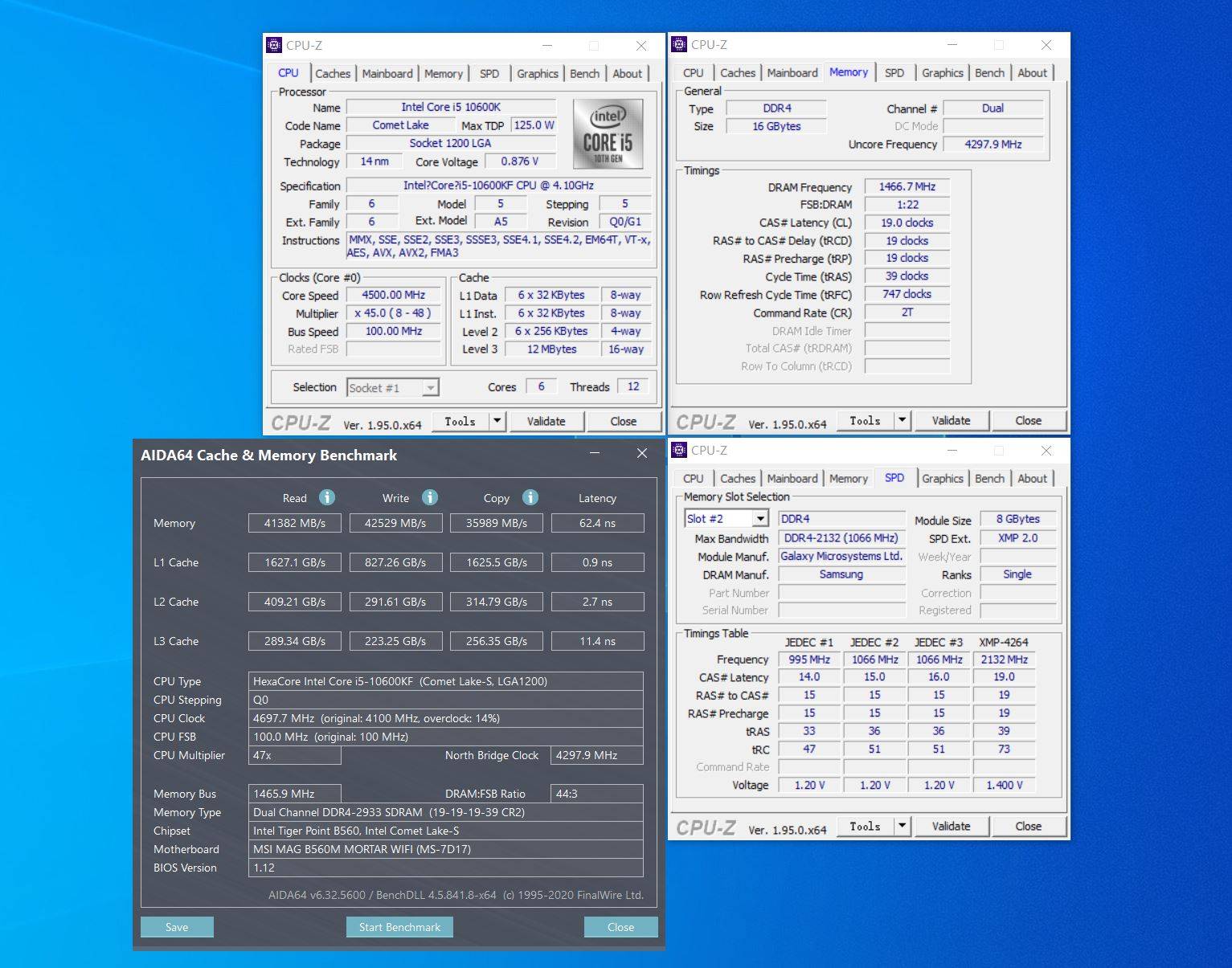Click the Write info icon in AIDA64
This screenshot has height=968, width=1232.
[430, 497]
